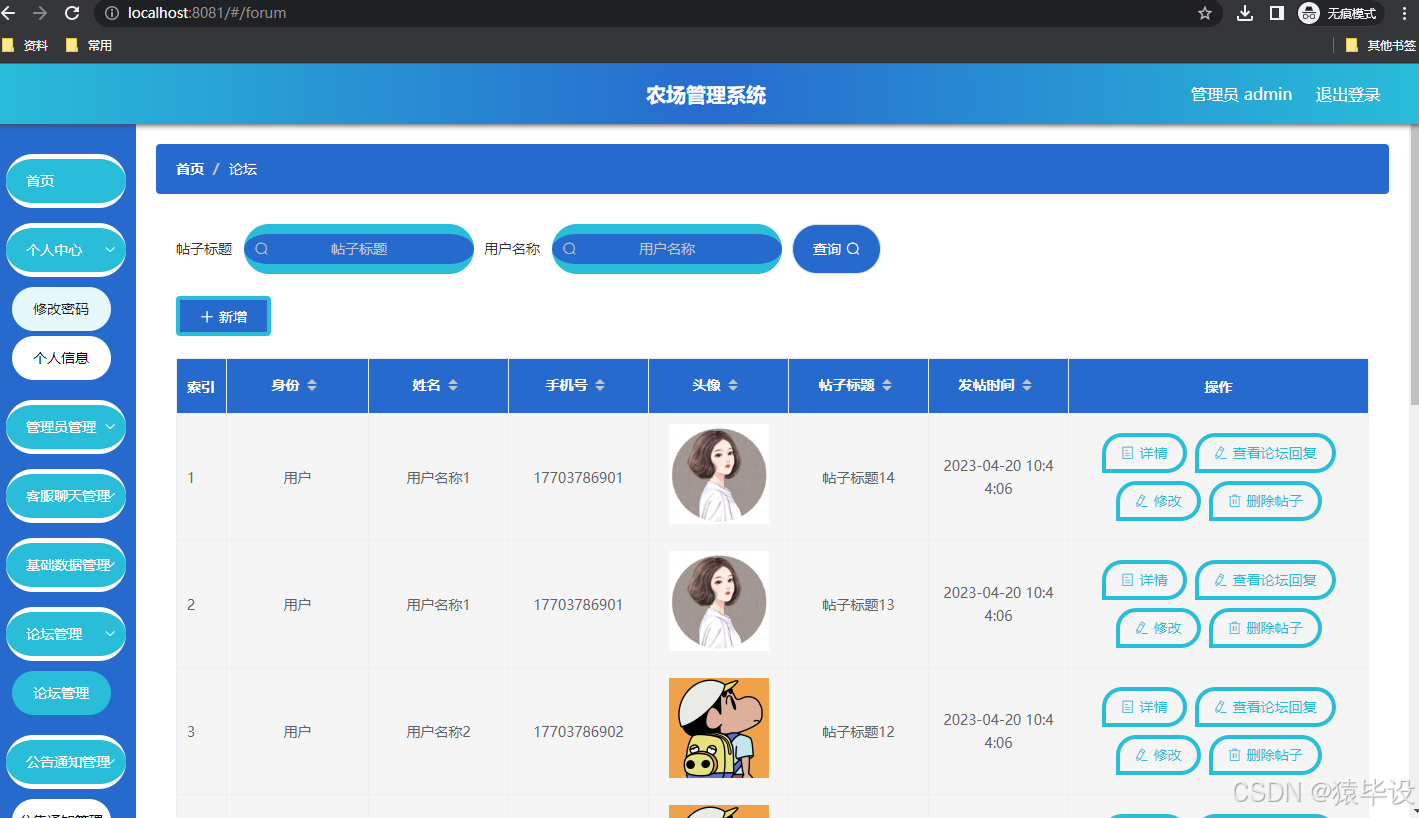The height and width of the screenshot is (818, 1419).
Task: Click avatar thumbnail in 帖子标题14 row
Action: [x=719, y=474]
